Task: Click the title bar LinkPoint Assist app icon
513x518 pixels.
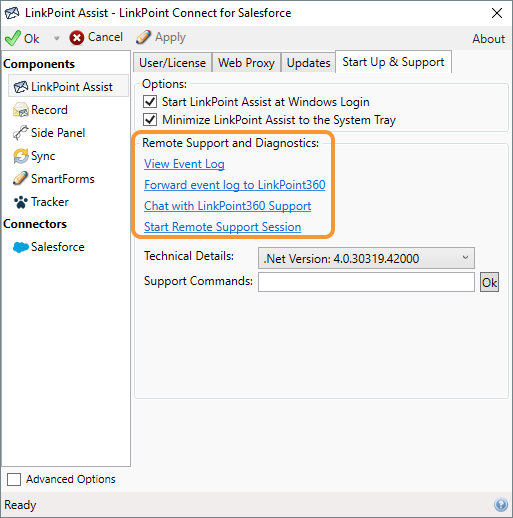Action: [x=12, y=13]
